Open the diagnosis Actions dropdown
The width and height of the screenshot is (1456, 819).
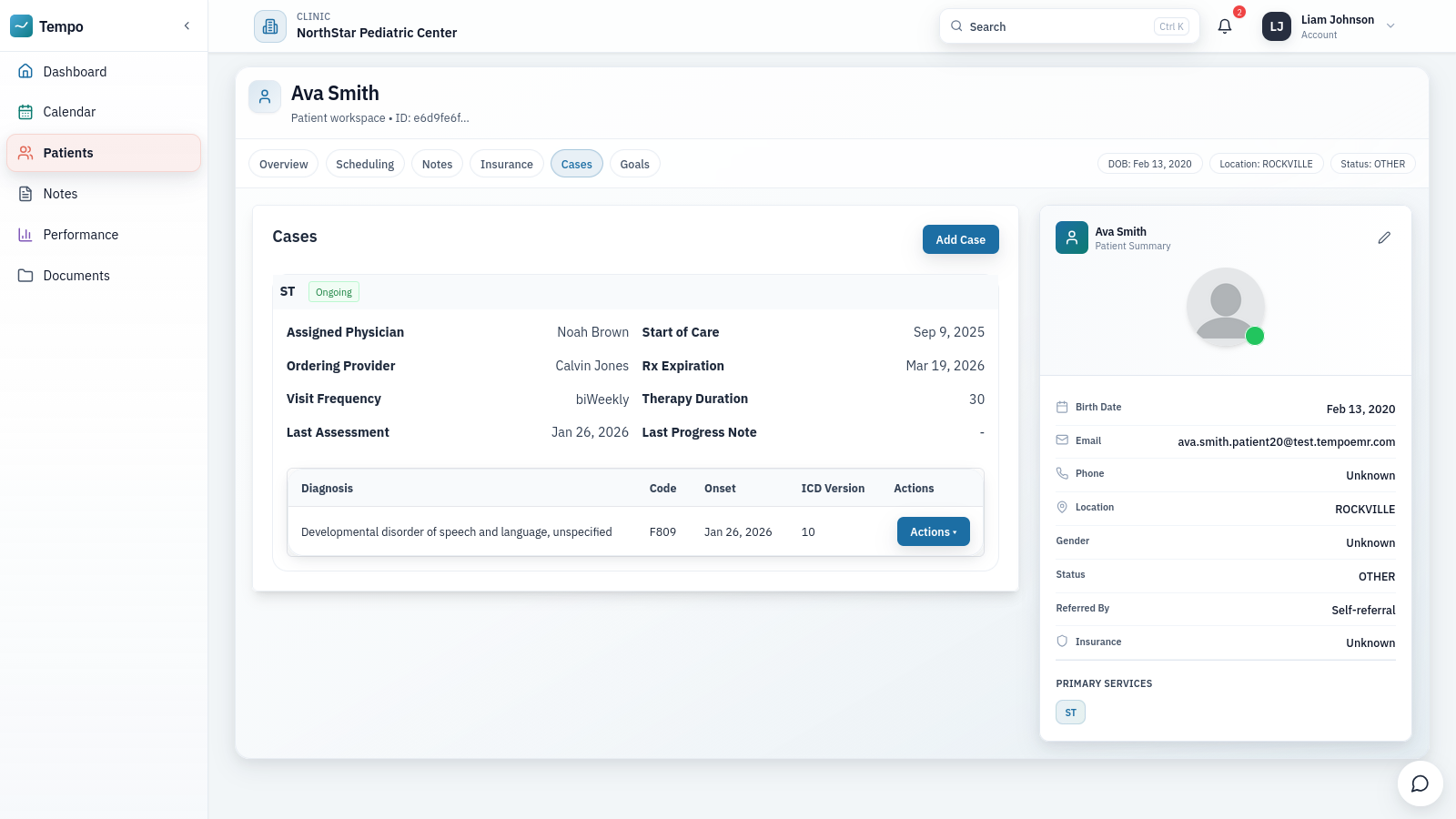pyautogui.click(x=934, y=531)
